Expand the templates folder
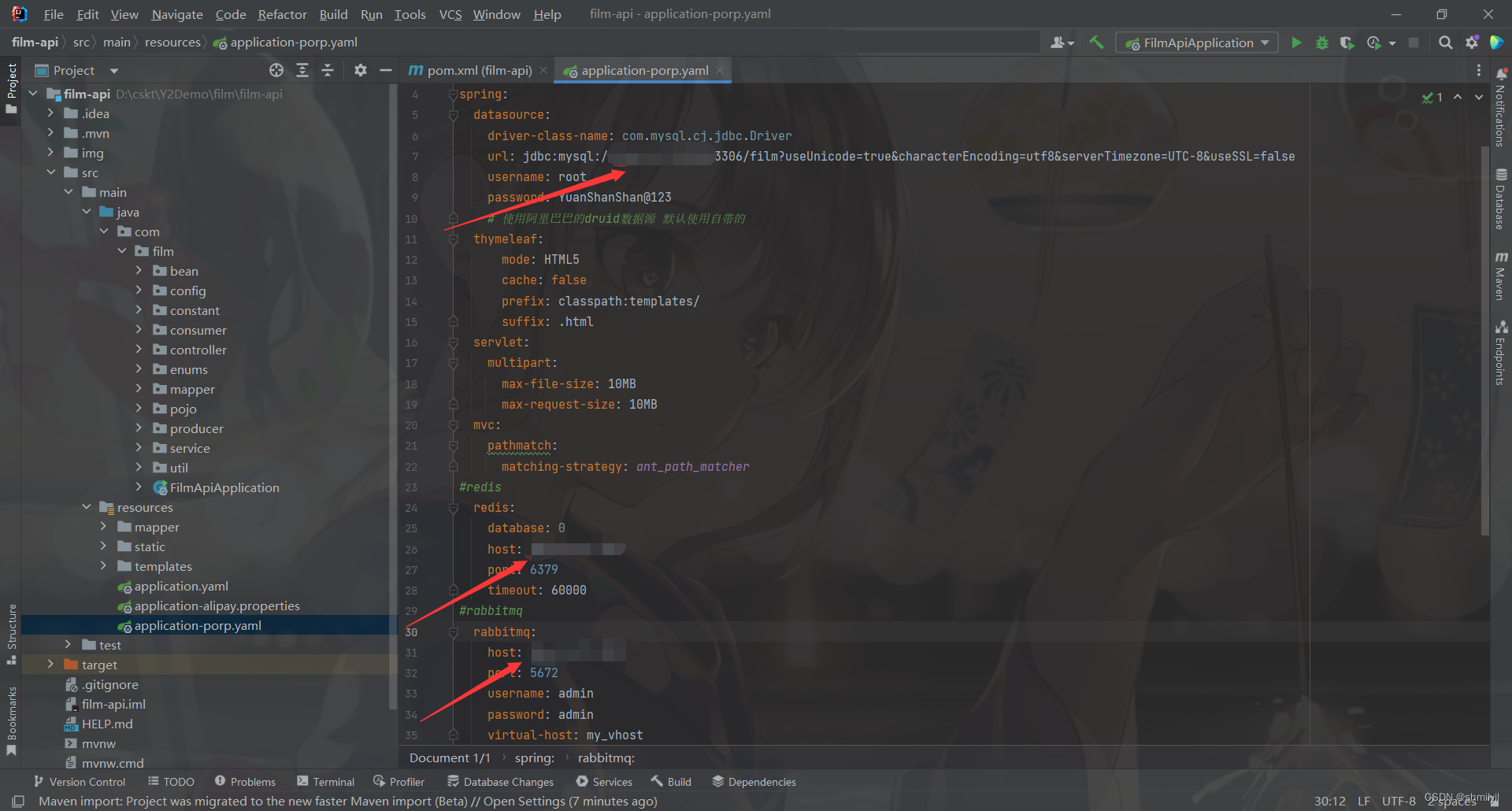The image size is (1512, 811). coord(103,565)
